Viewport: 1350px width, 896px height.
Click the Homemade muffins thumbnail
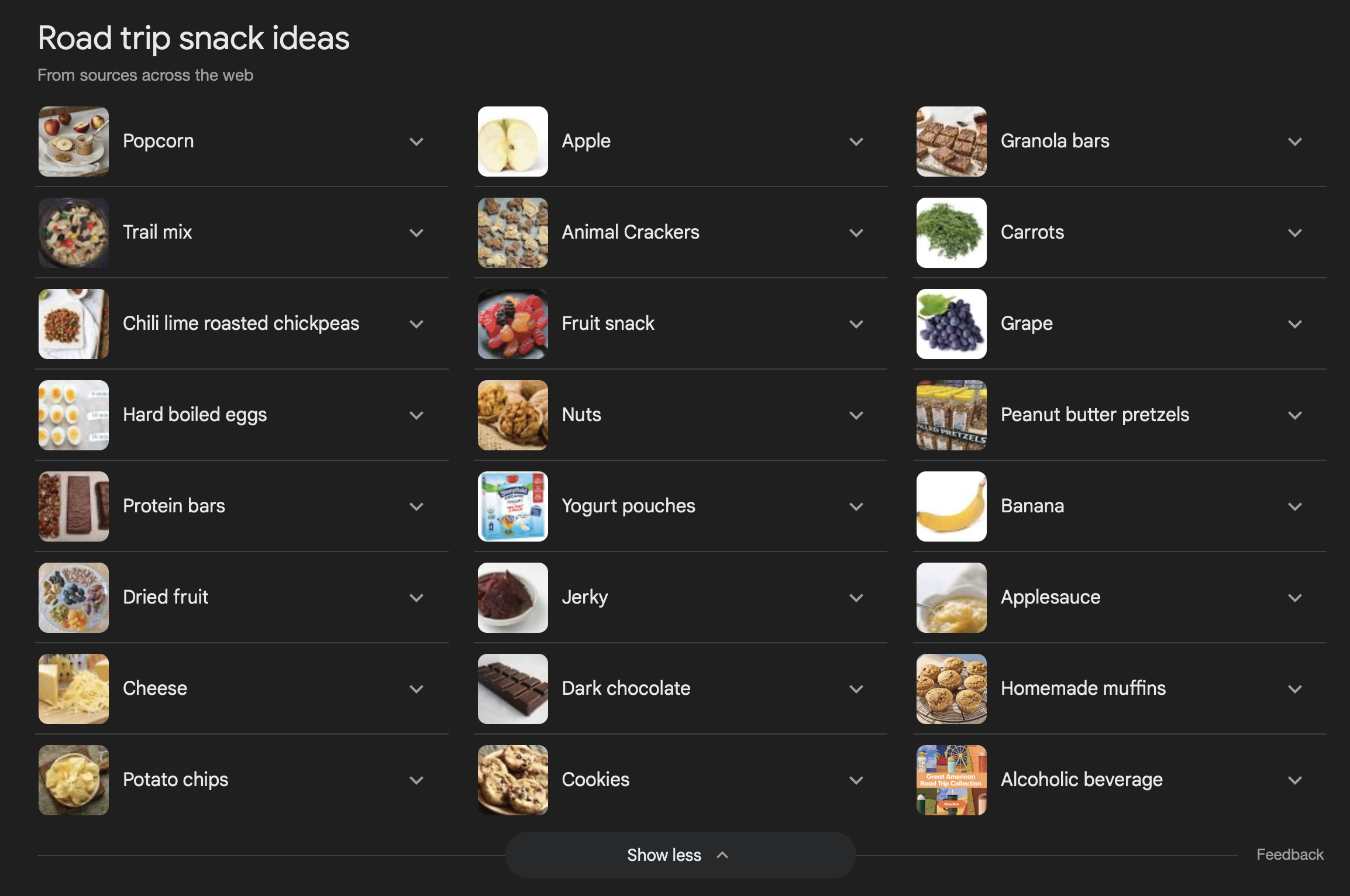952,689
